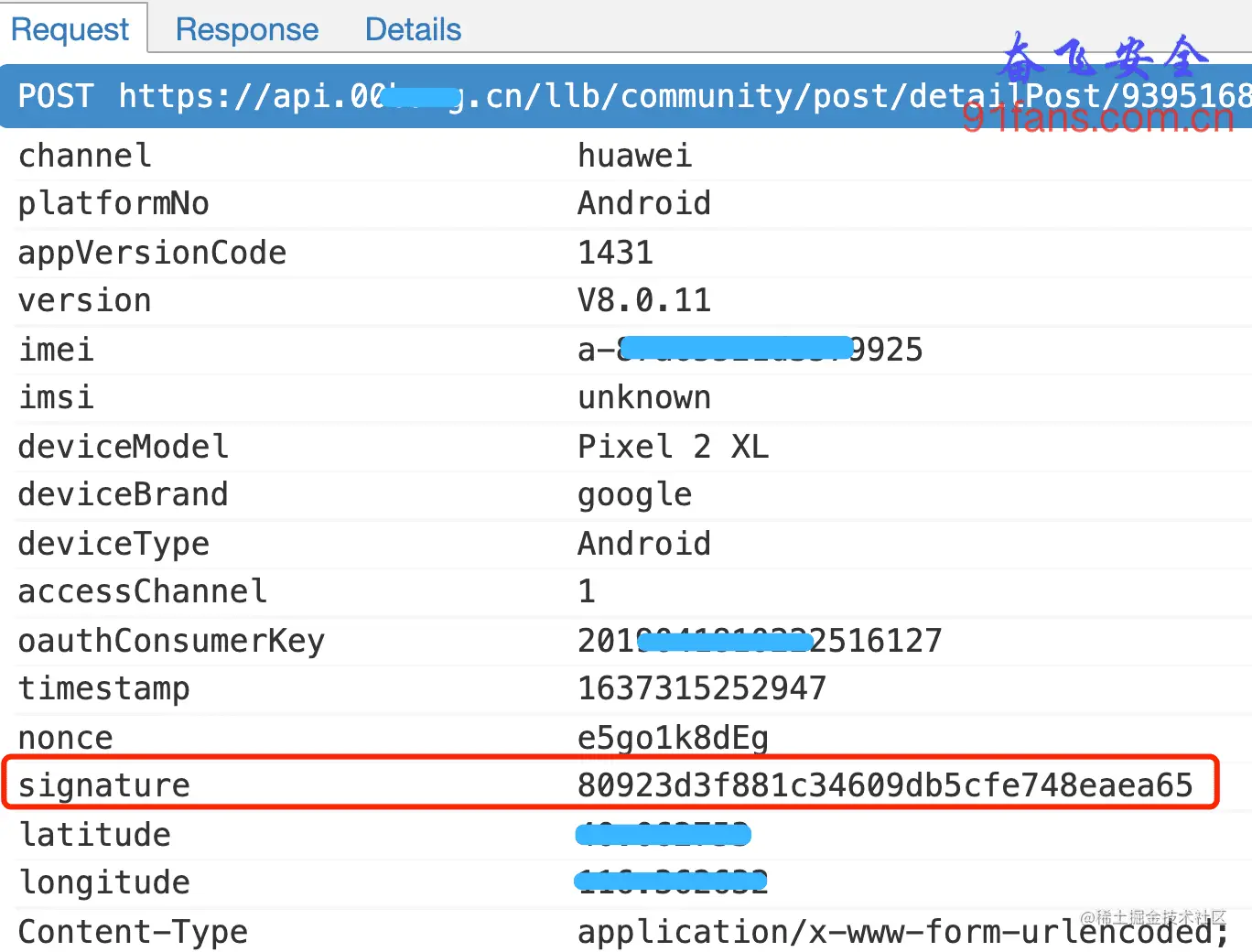Click the deviceType parameter name
This screenshot has height=952, width=1252.
pyautogui.click(x=113, y=544)
